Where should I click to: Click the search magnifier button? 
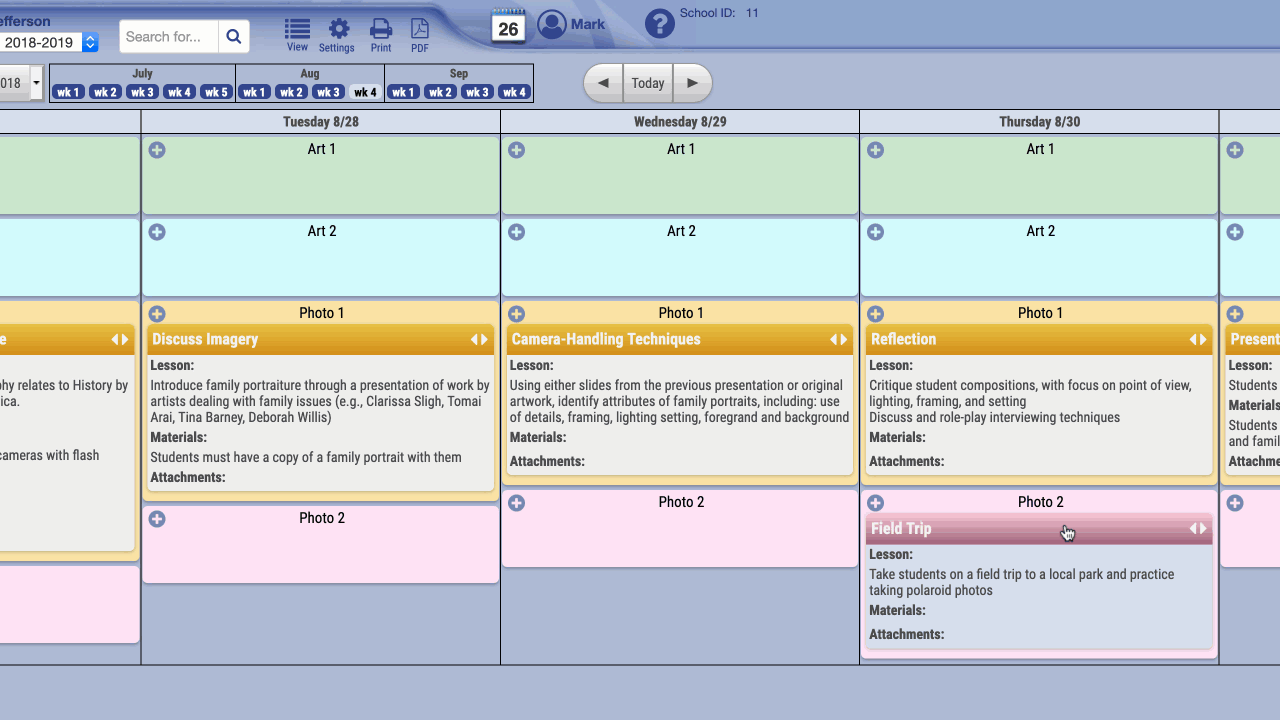[x=234, y=37]
